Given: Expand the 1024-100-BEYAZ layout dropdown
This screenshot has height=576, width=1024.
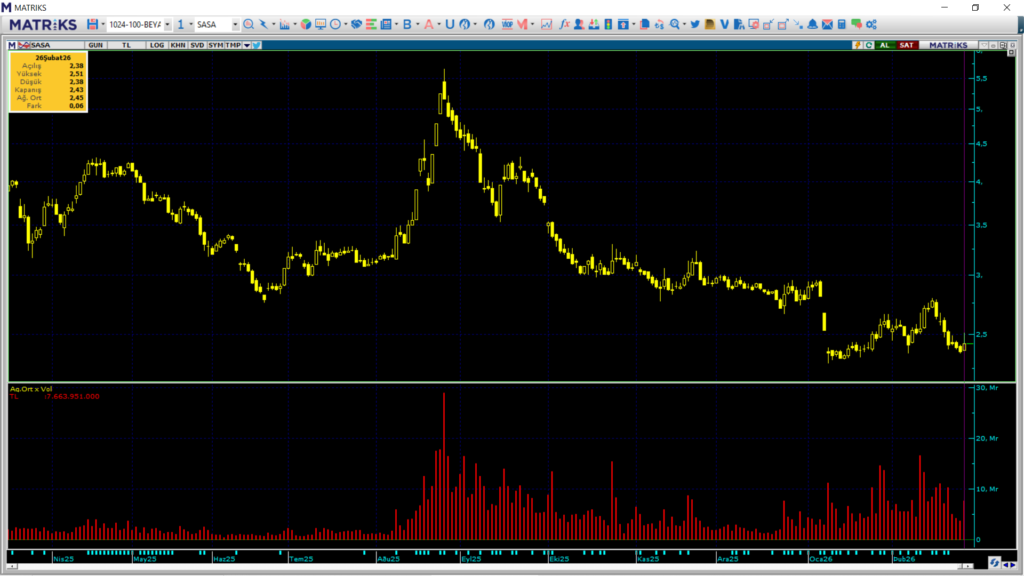Looking at the screenshot, I should (x=167, y=24).
